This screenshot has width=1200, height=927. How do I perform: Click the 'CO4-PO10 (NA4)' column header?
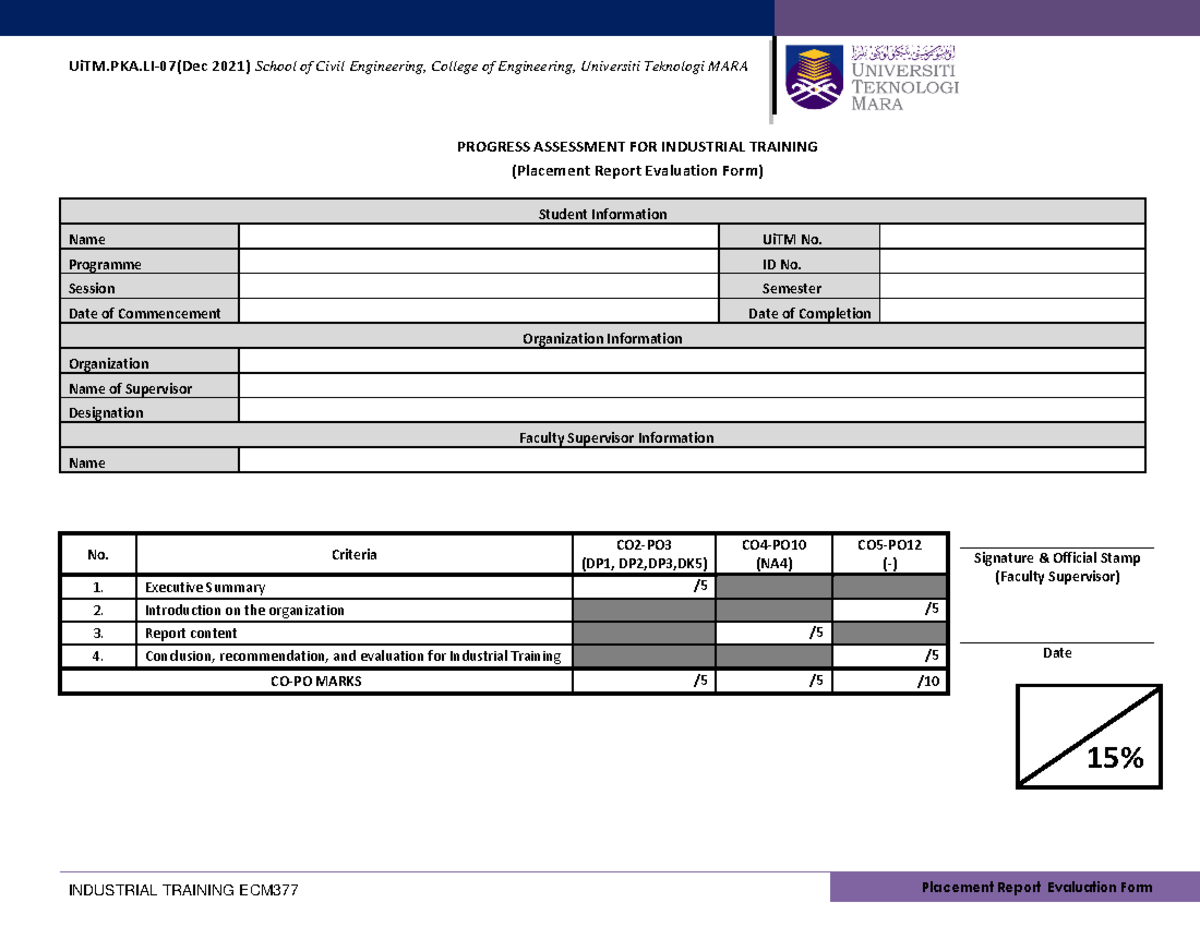pos(774,554)
